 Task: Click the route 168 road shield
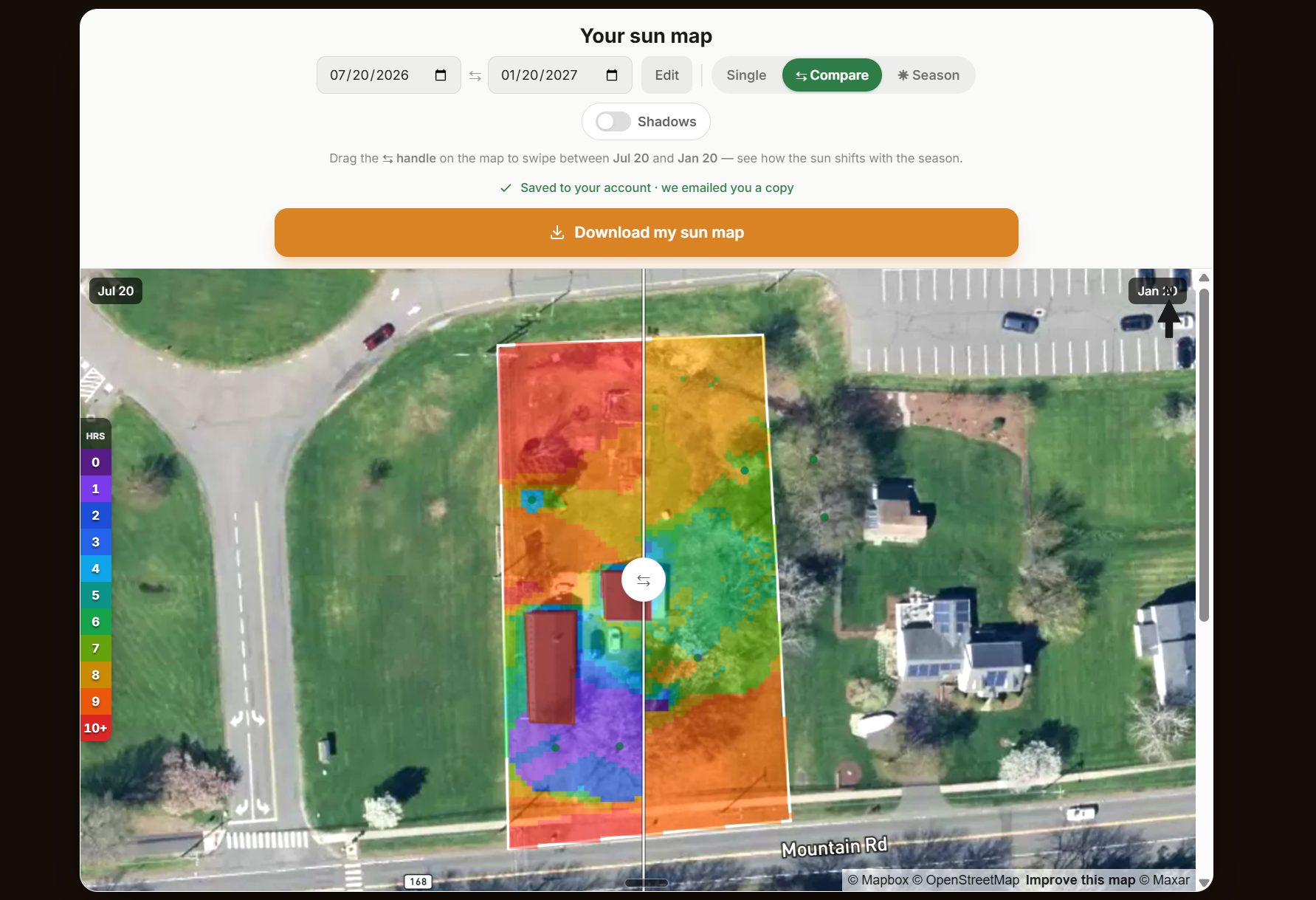pyautogui.click(x=418, y=882)
